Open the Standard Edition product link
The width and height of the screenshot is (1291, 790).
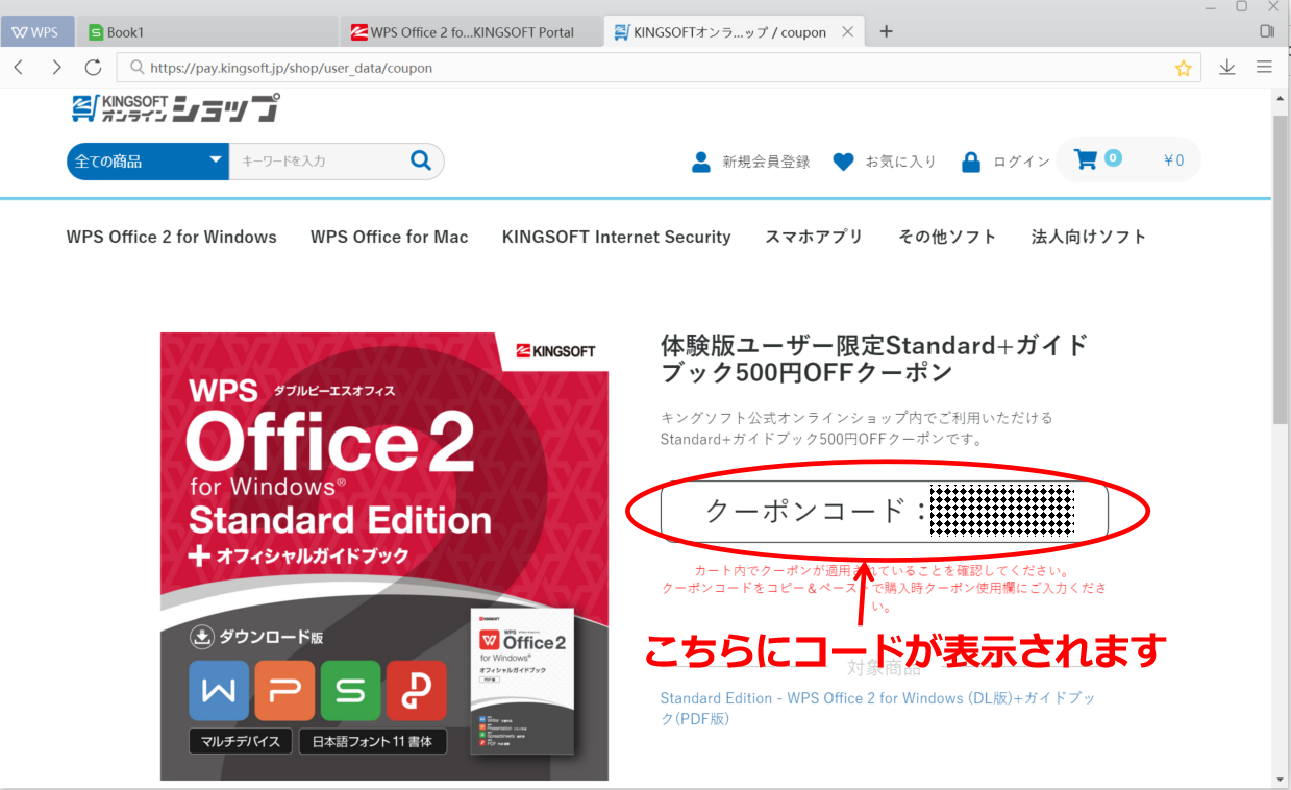(x=878, y=708)
